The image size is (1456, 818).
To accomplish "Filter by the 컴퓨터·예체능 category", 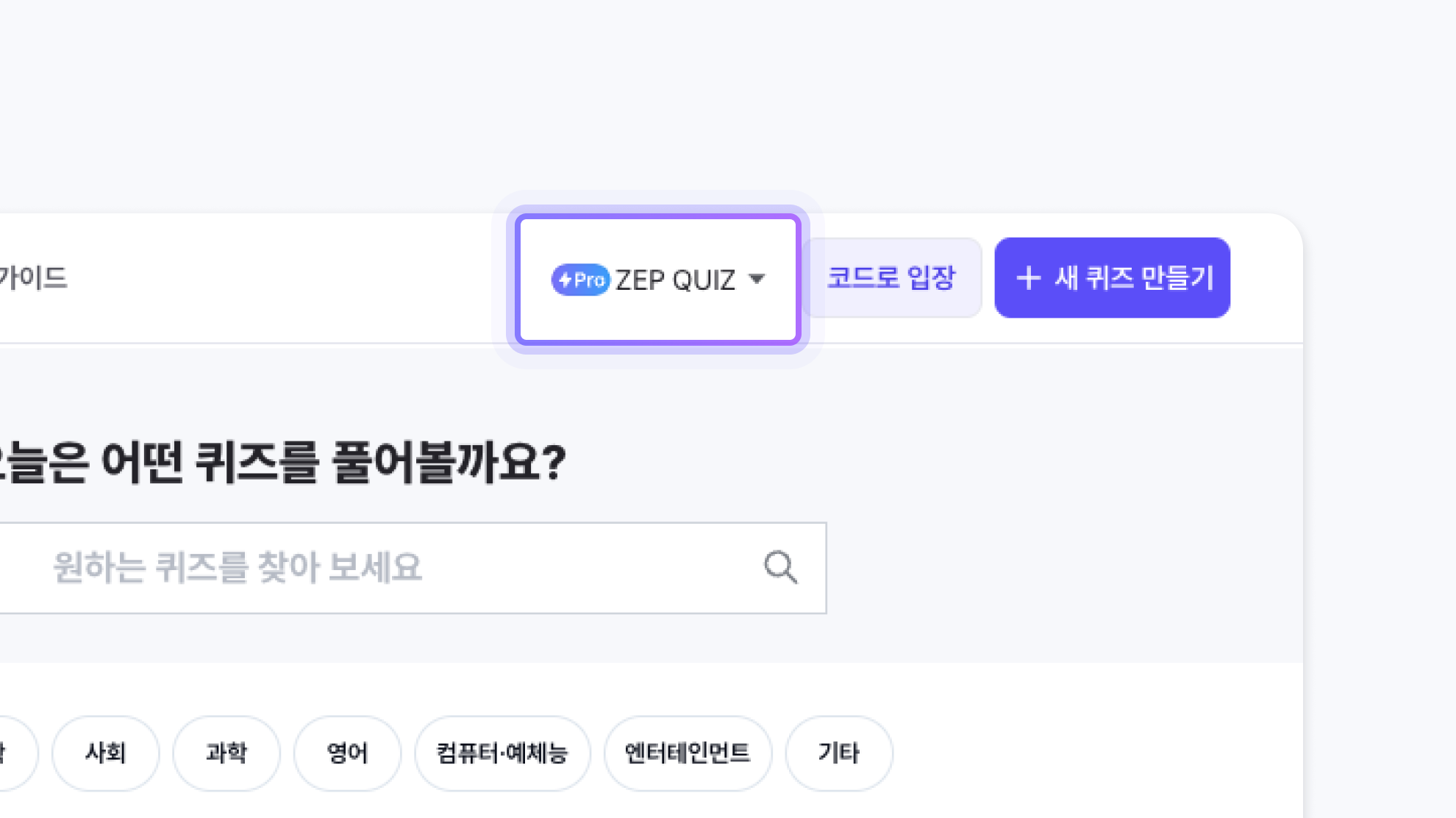I will tap(502, 753).
